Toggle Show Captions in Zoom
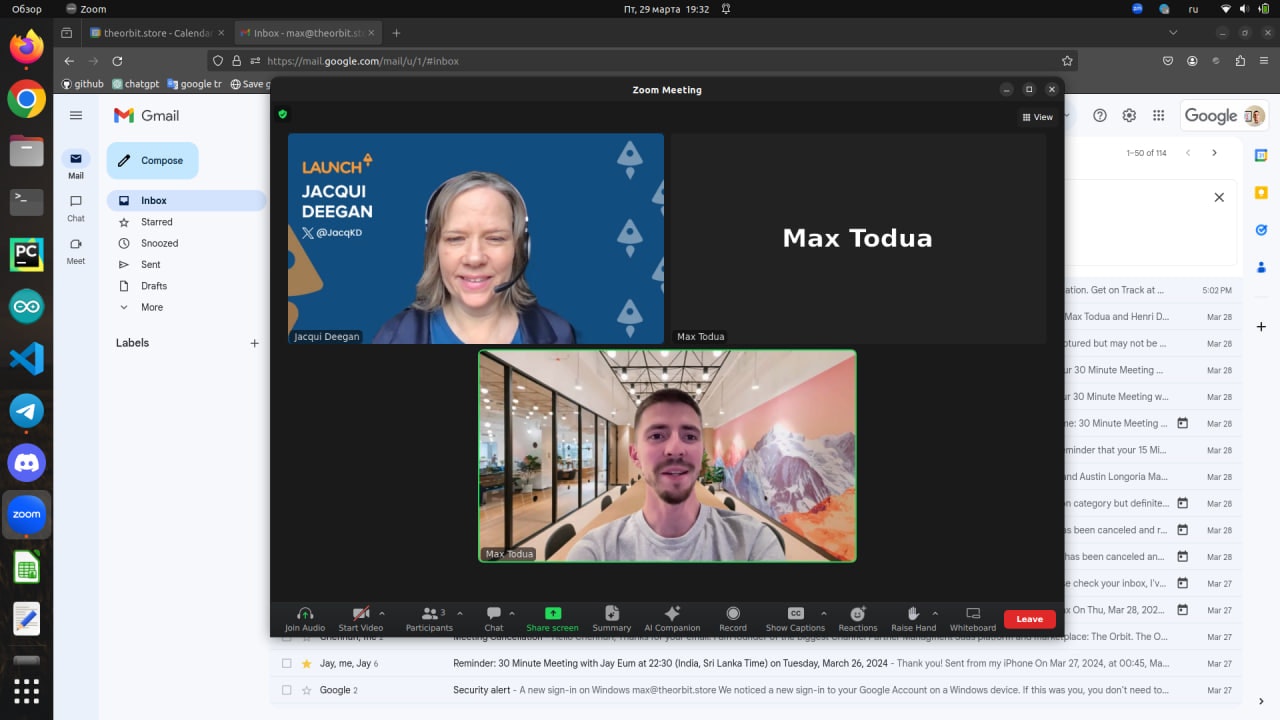1280x720 pixels. (x=795, y=618)
